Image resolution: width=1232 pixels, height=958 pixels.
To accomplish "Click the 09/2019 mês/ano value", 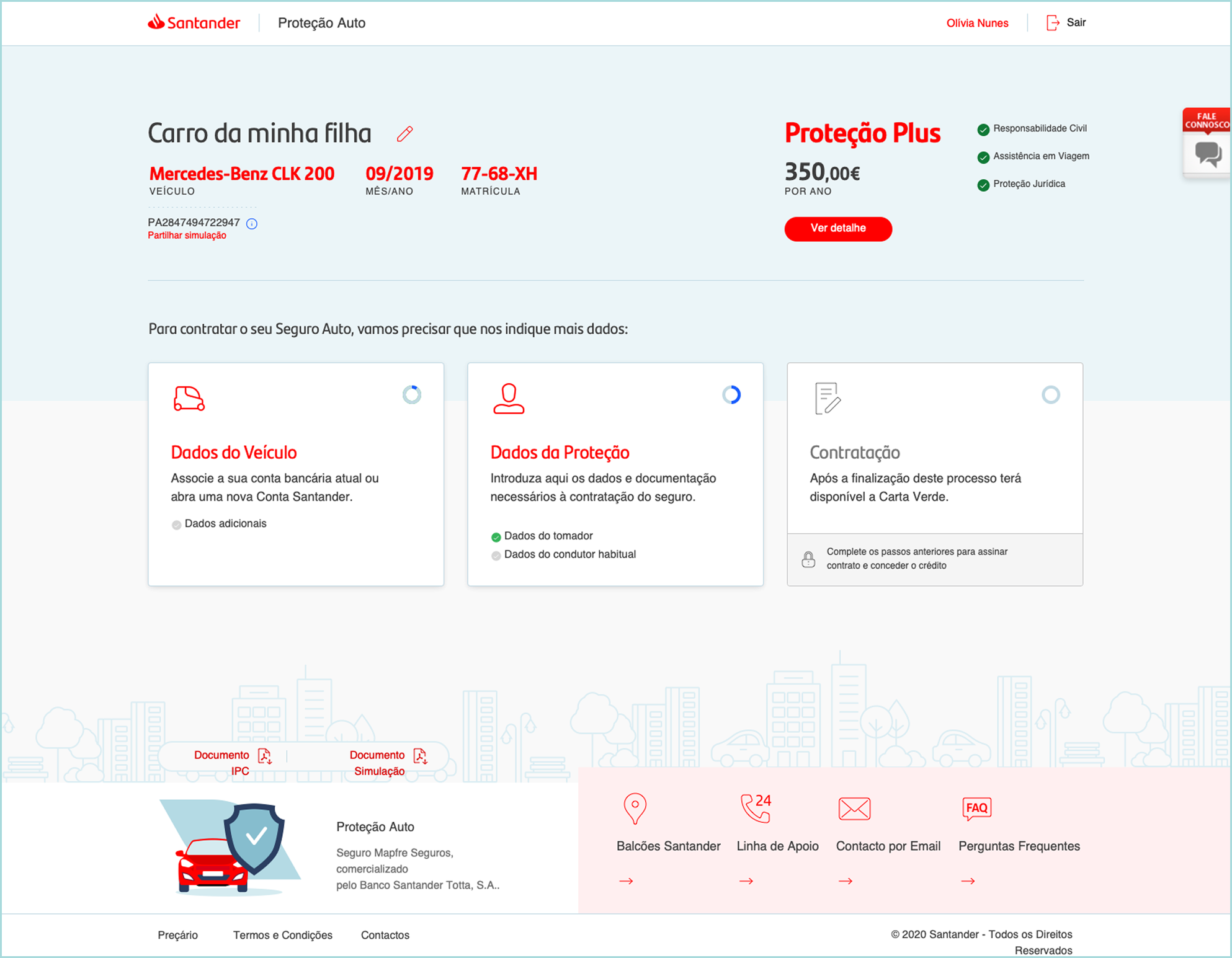I will tap(400, 174).
